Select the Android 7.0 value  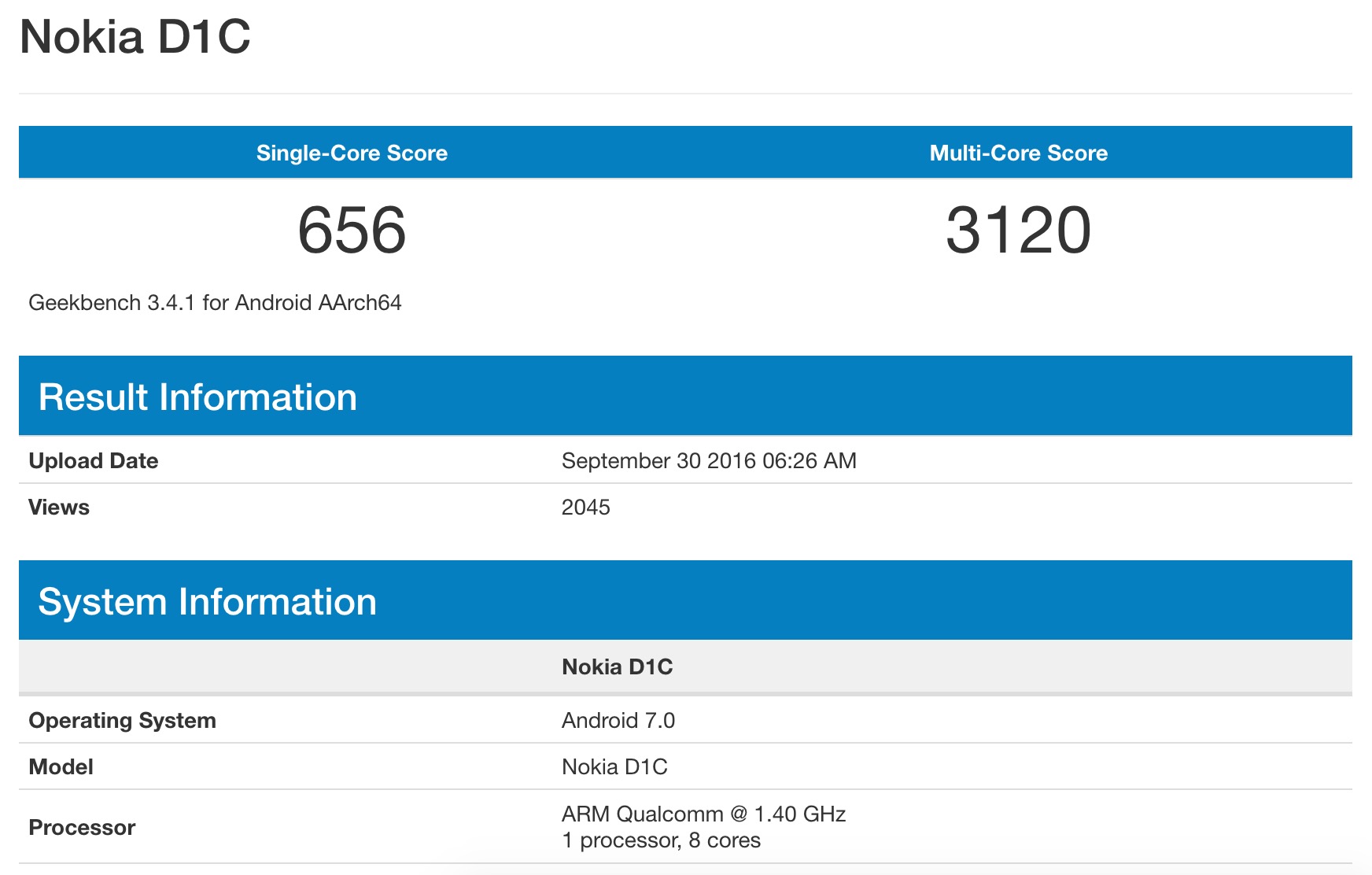pos(618,721)
